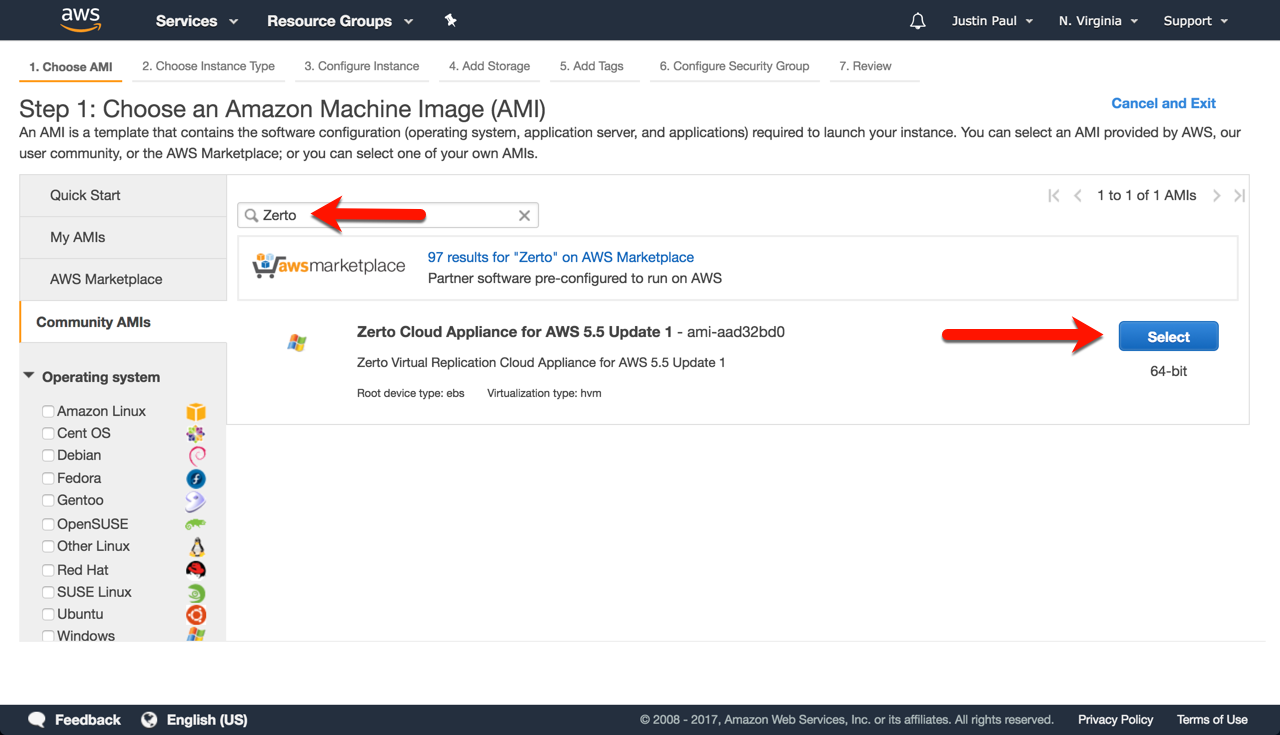Check the Cent OS checkbox

(48, 433)
